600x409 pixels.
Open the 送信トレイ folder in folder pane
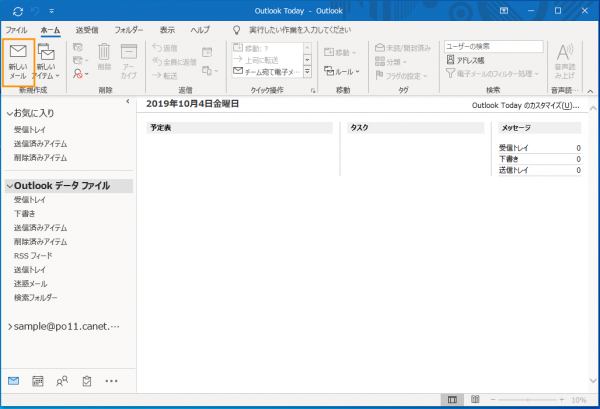(x=30, y=270)
